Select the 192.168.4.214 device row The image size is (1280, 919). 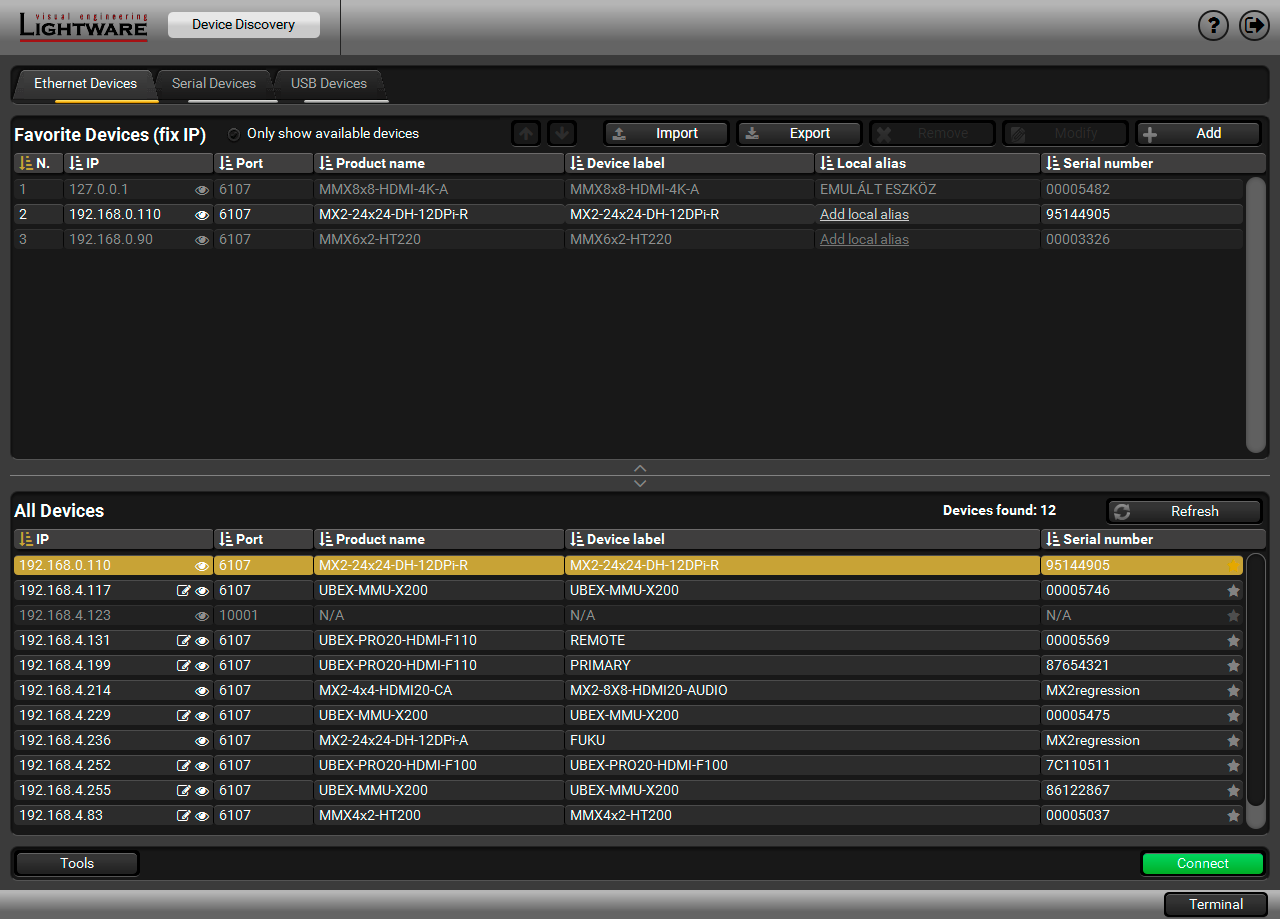tap(628, 691)
